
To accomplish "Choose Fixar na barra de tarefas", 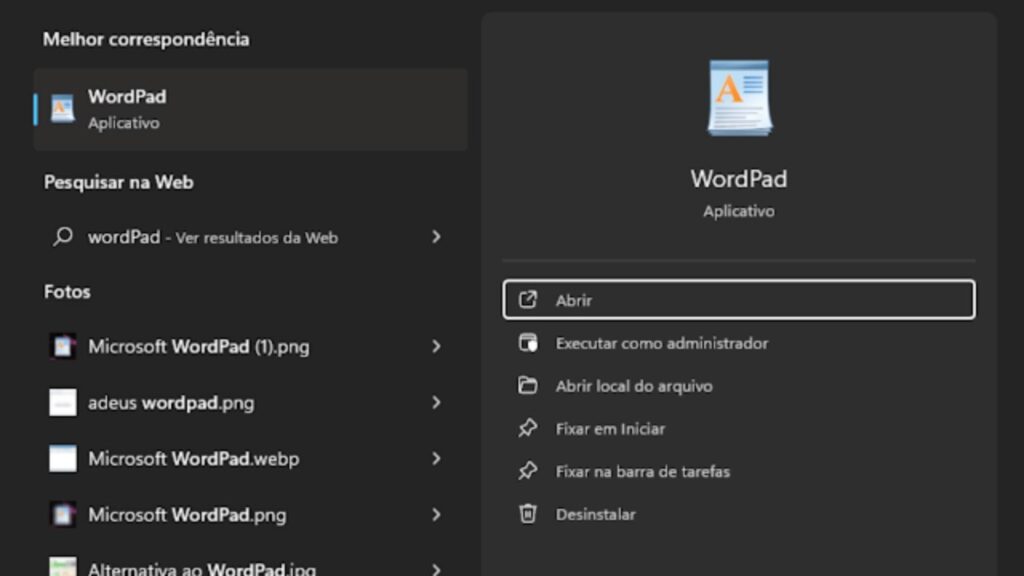I will 739,472.
